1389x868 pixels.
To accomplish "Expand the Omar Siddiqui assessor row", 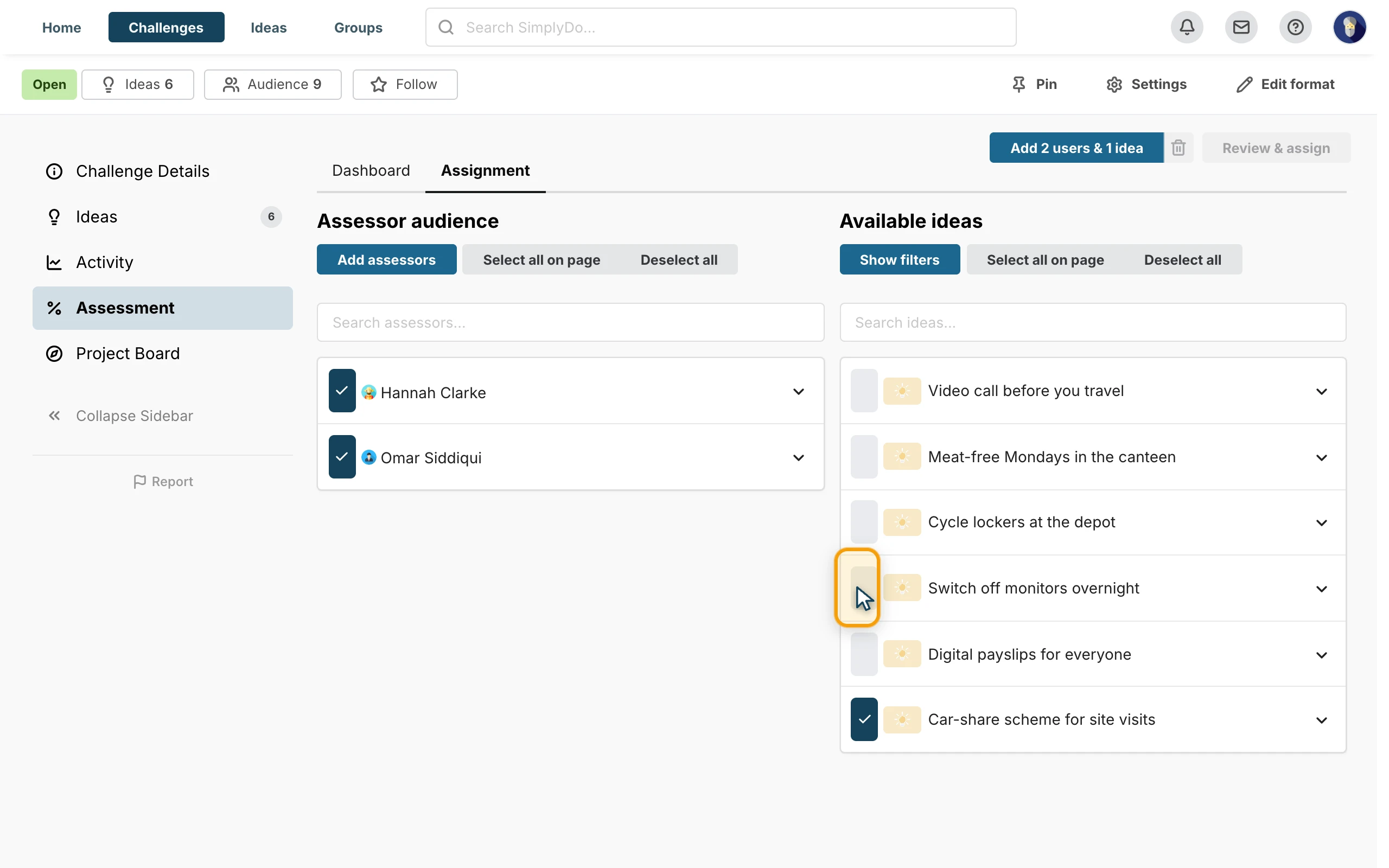I will (x=798, y=457).
